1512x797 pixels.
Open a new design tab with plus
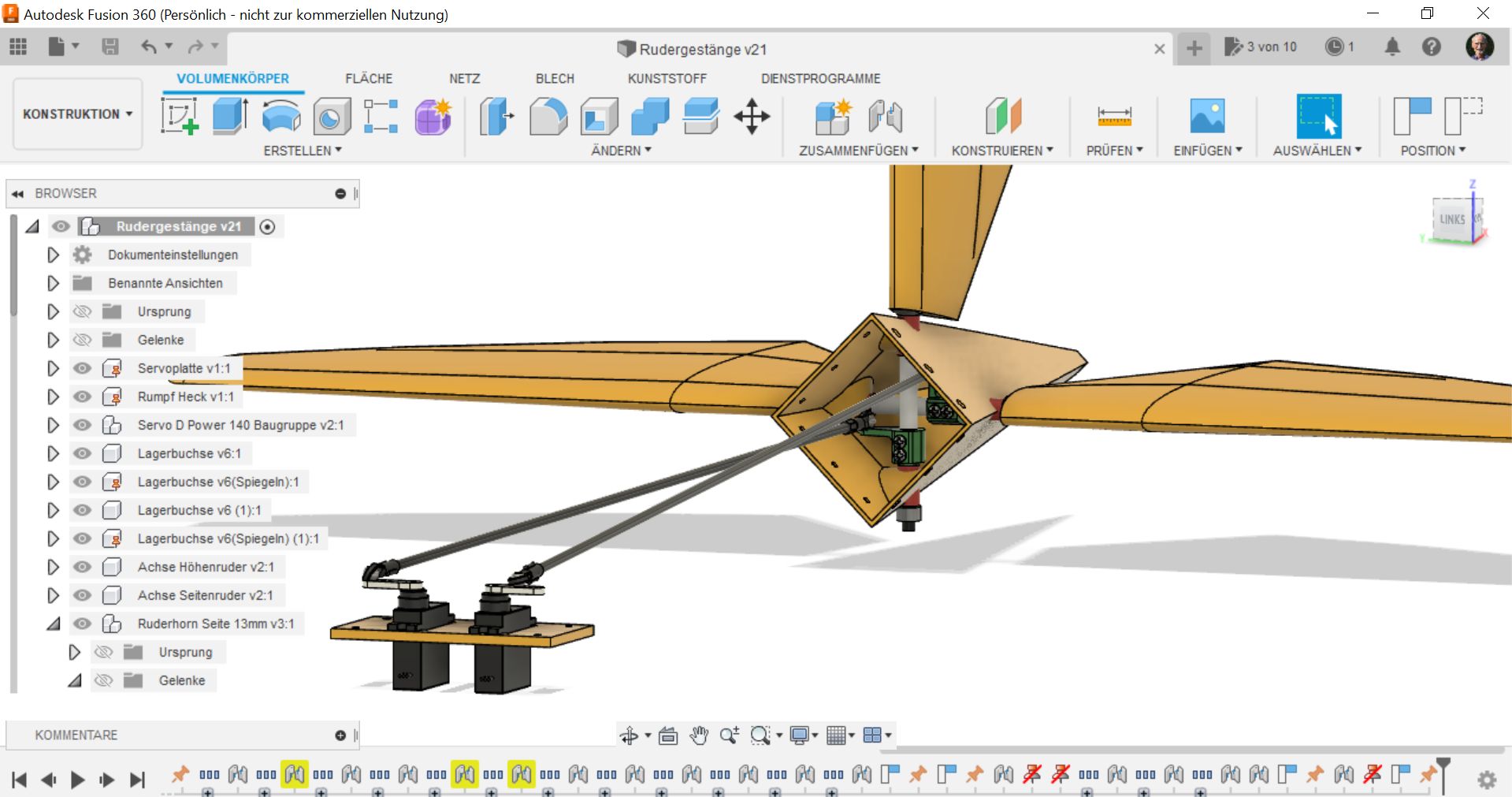tap(1194, 48)
